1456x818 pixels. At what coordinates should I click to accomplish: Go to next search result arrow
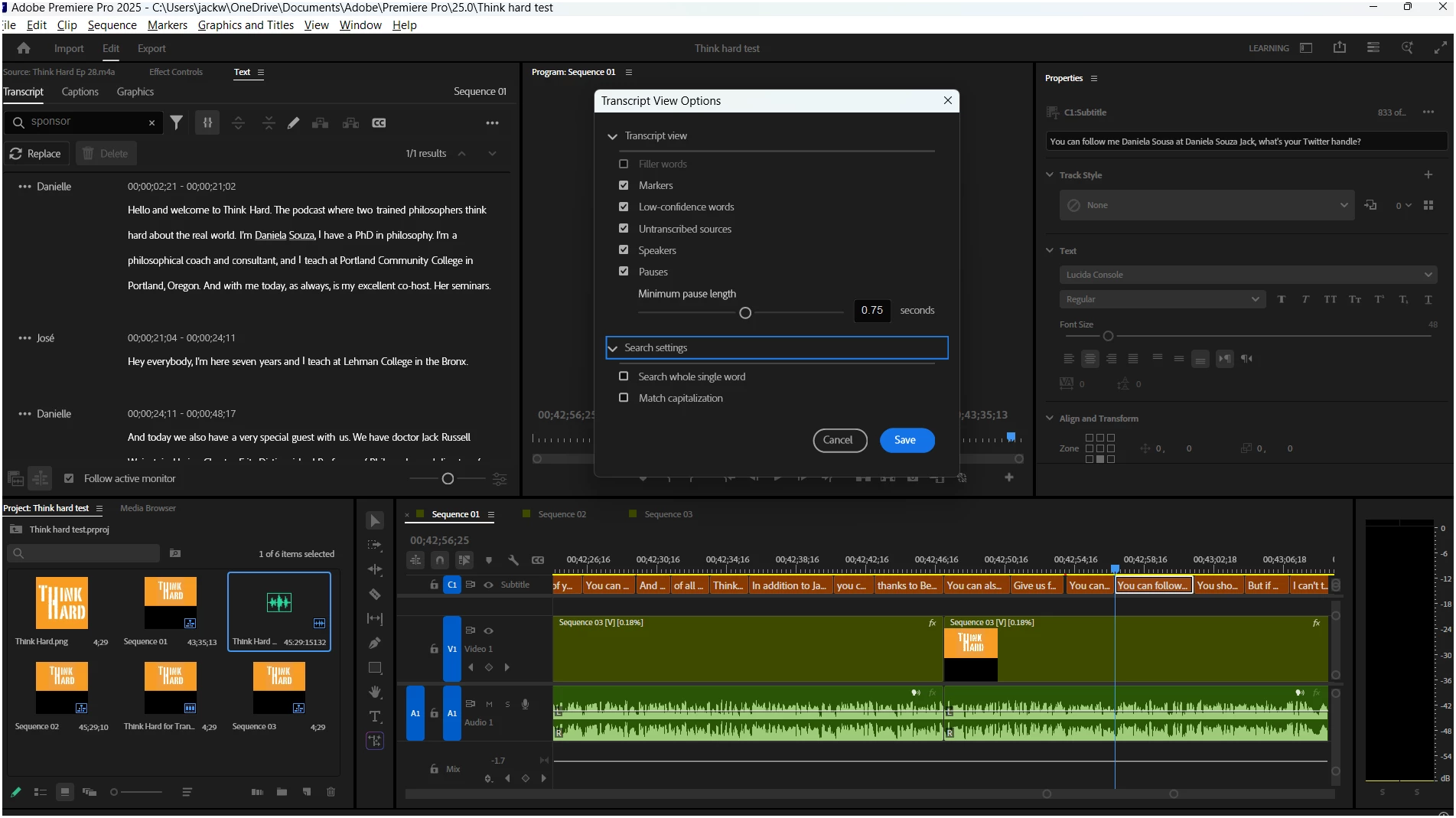pyautogui.click(x=492, y=153)
